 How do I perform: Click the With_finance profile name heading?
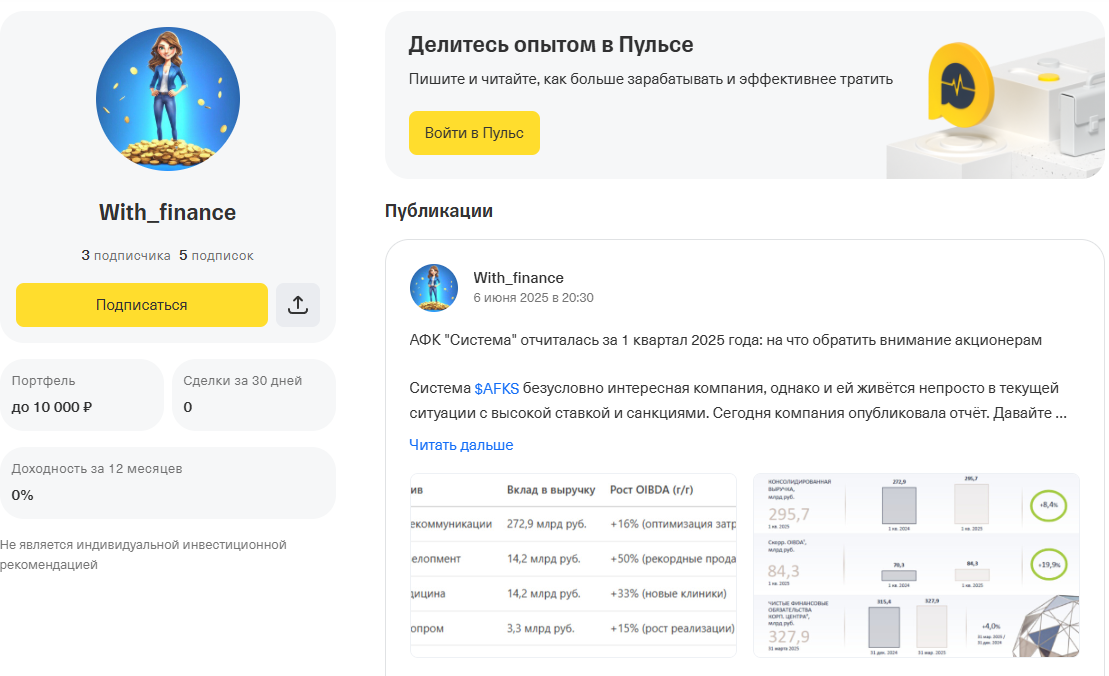coord(168,212)
